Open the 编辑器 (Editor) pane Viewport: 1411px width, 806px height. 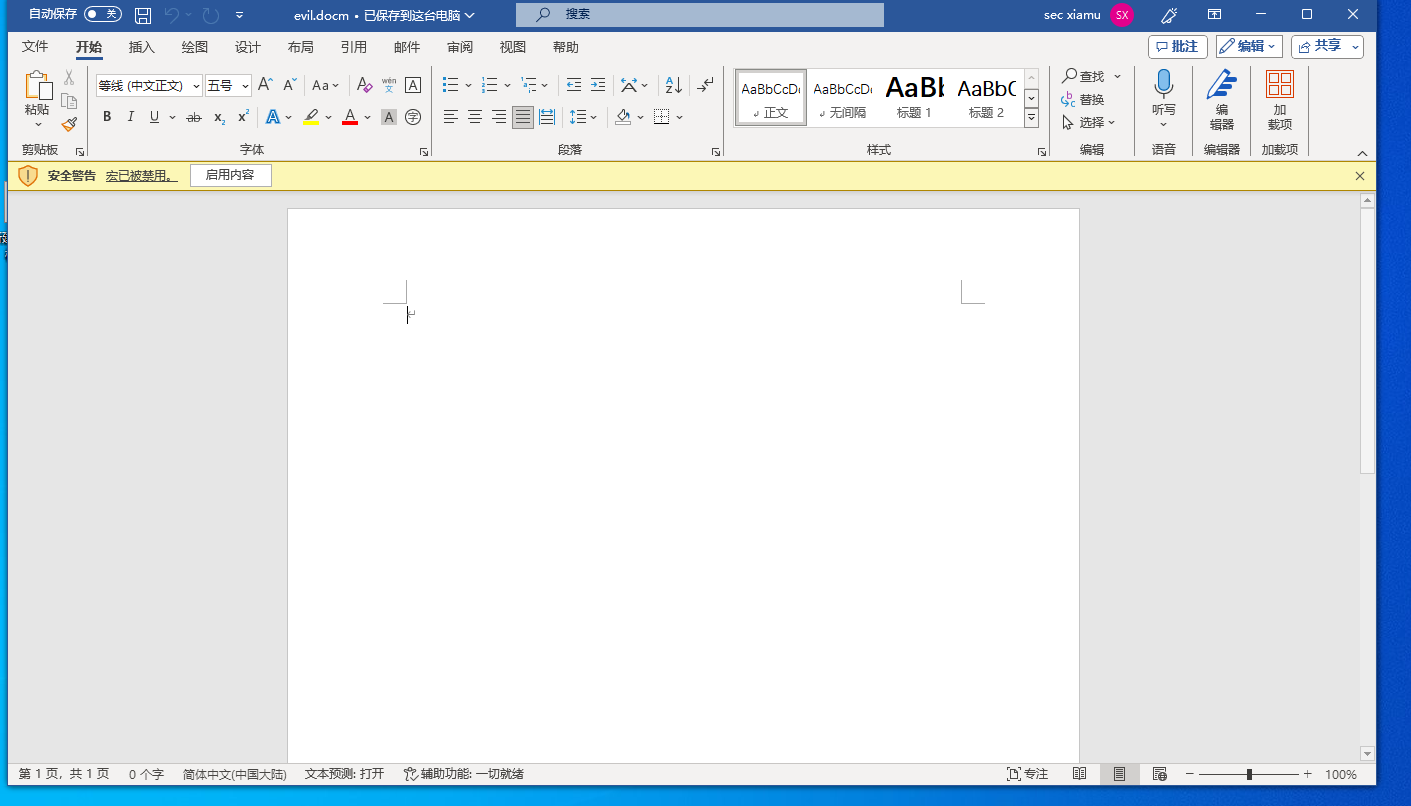coord(1221,100)
